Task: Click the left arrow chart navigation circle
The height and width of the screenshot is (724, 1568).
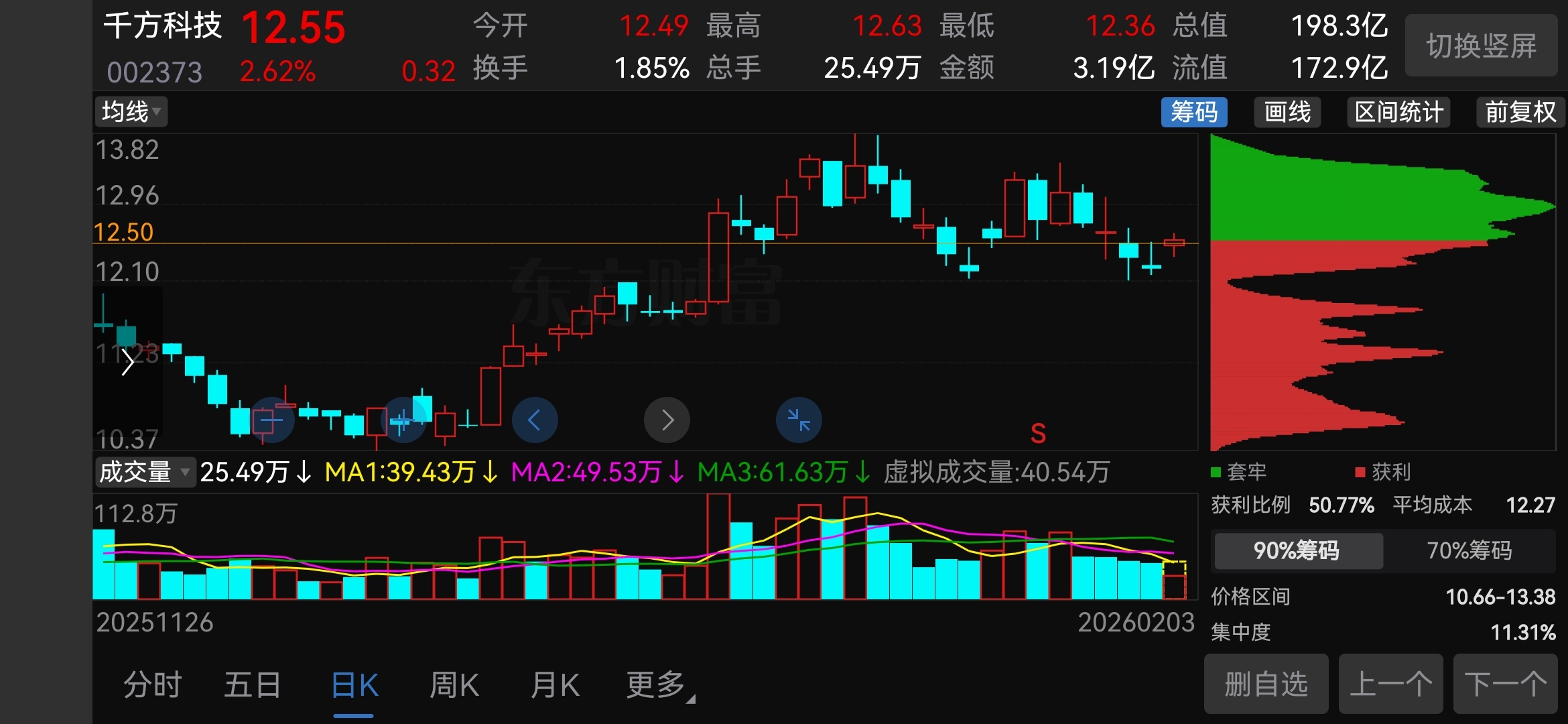Action: tap(535, 420)
